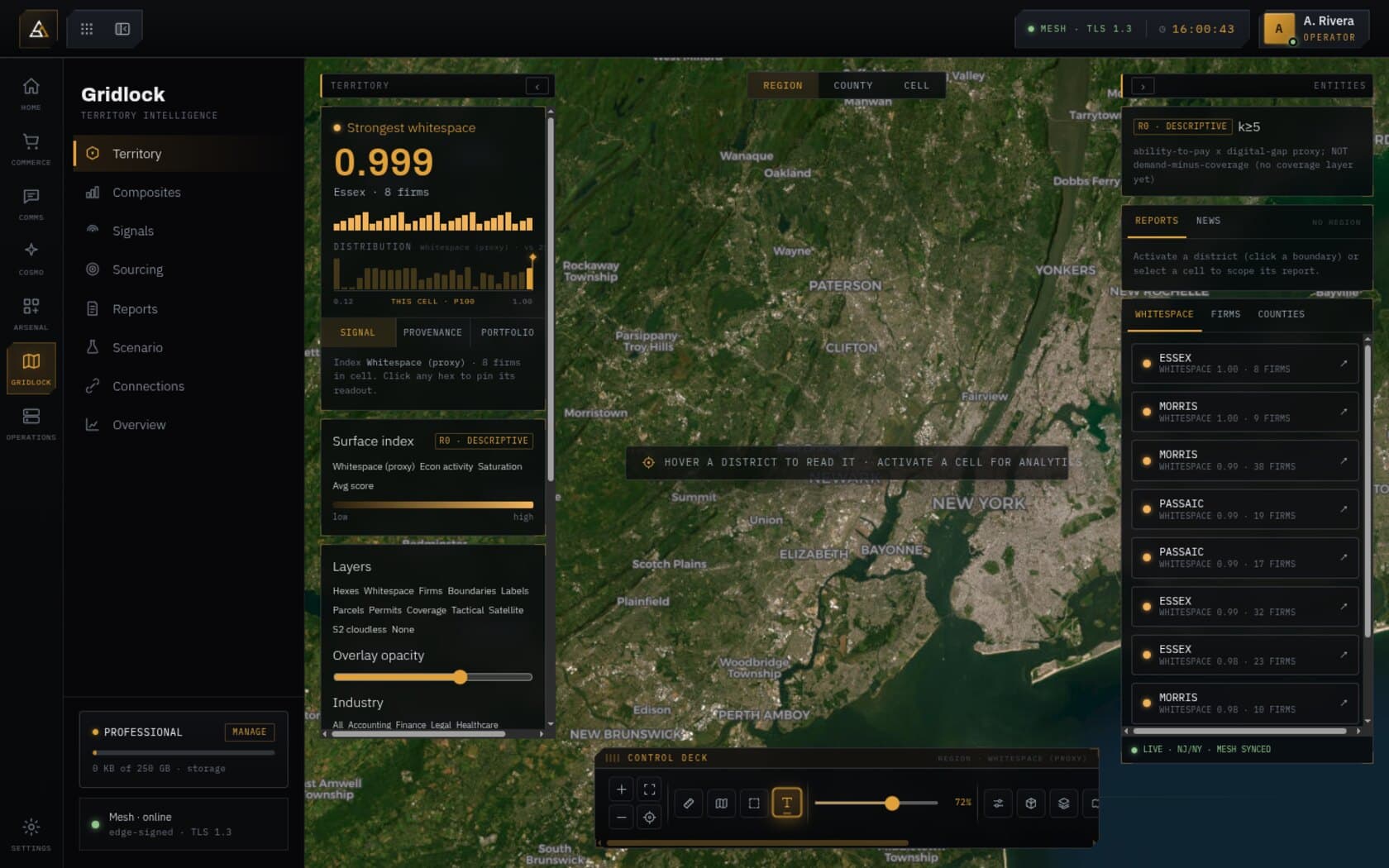The width and height of the screenshot is (1389, 868).
Task: Zoom in with the plus button
Action: click(x=622, y=789)
